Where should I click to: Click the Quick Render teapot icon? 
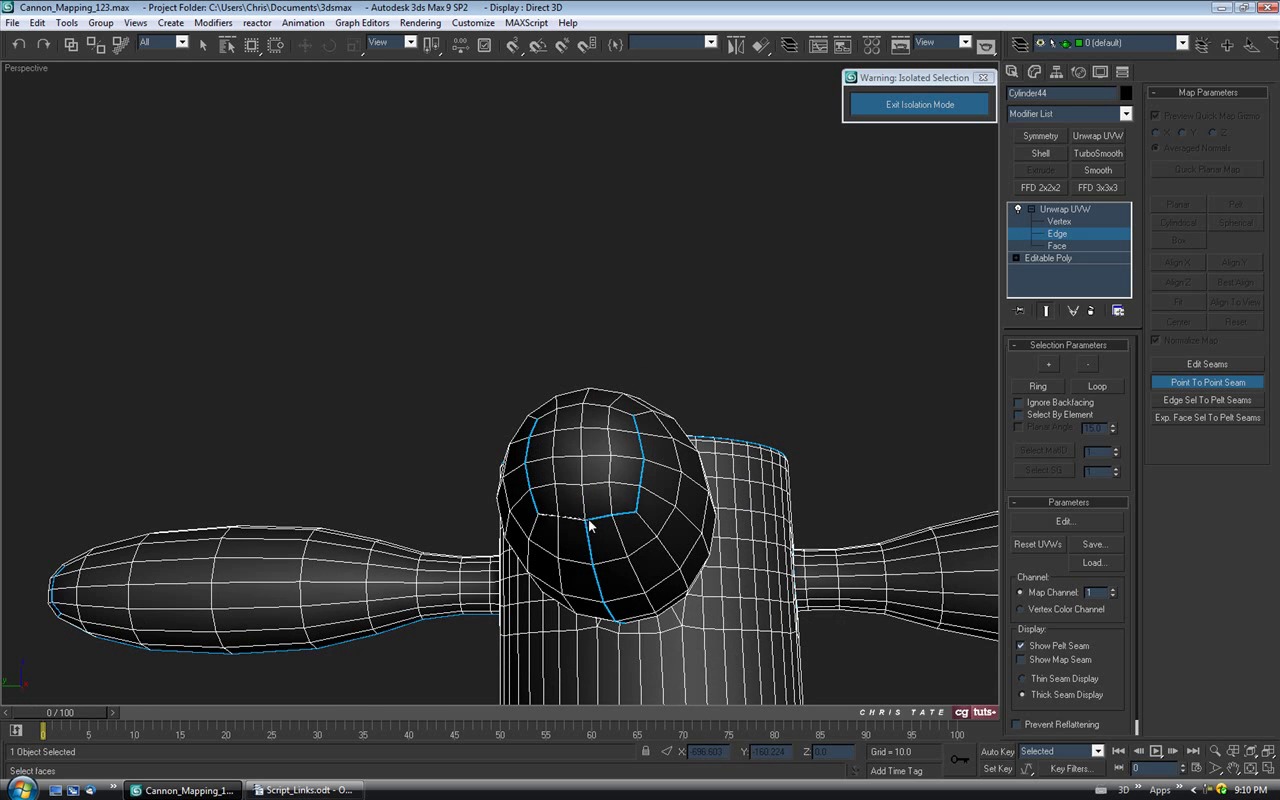[985, 47]
